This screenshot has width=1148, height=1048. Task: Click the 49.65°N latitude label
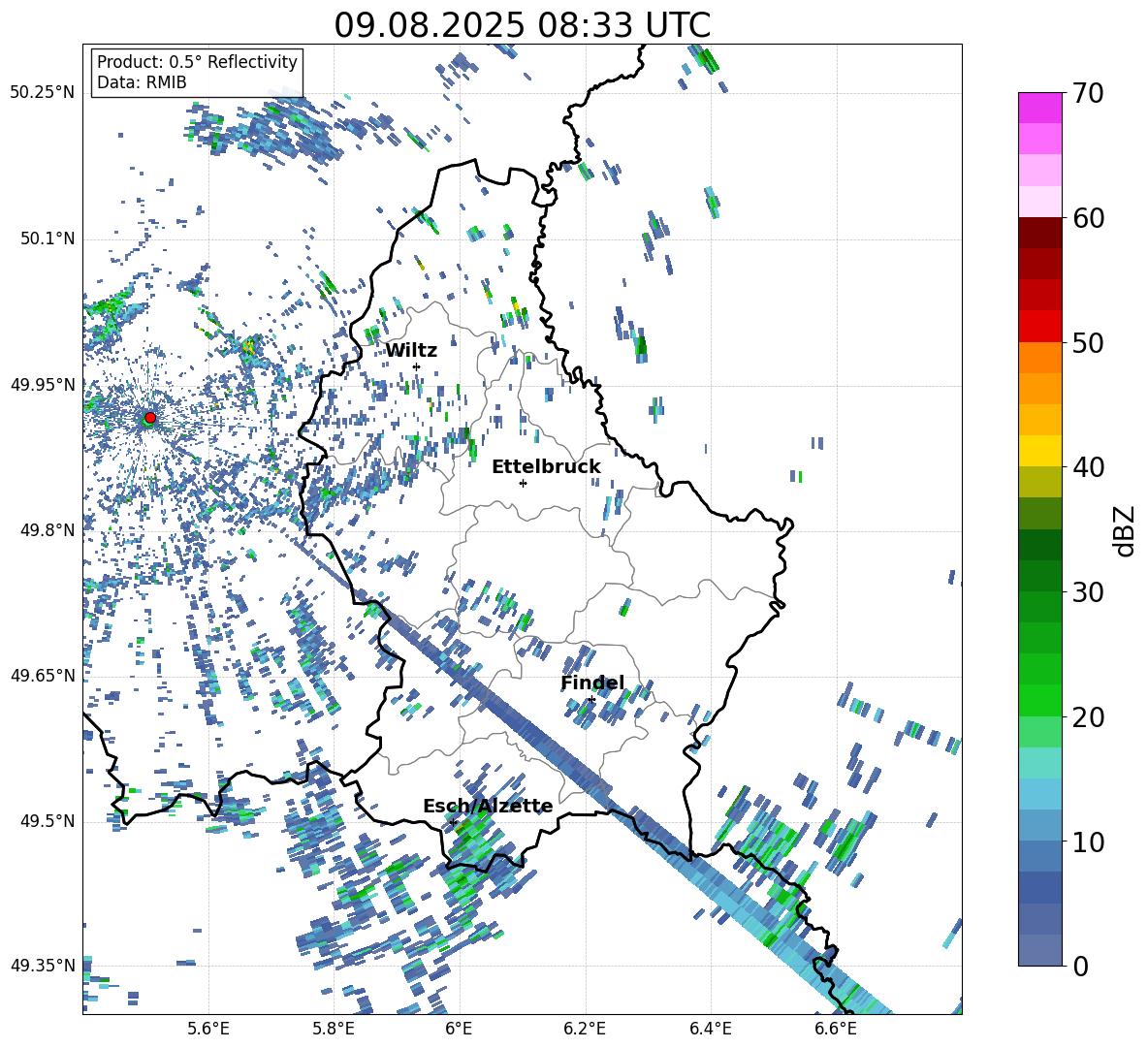(x=43, y=676)
